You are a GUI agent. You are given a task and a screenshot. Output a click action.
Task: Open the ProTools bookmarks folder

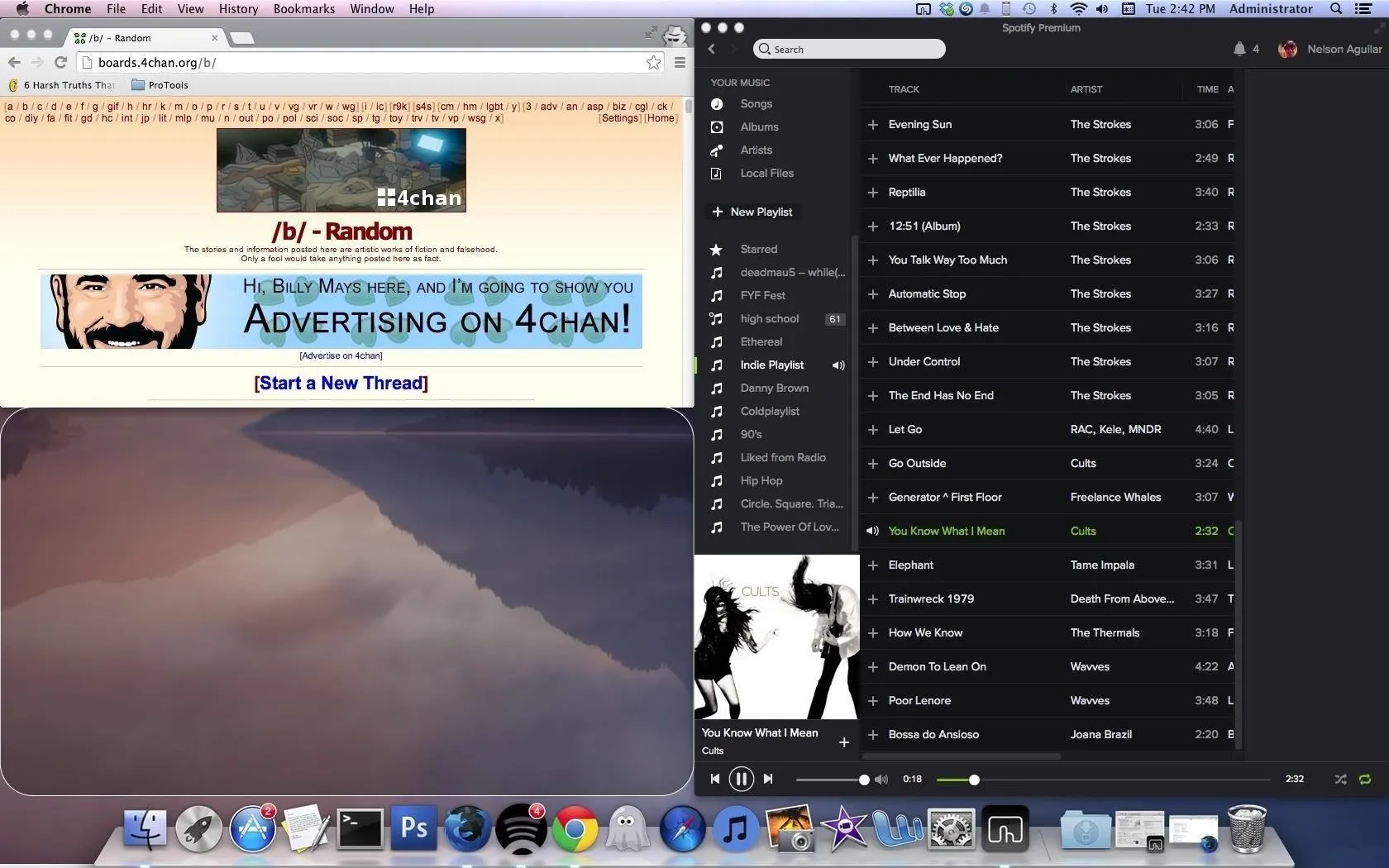coord(160,84)
